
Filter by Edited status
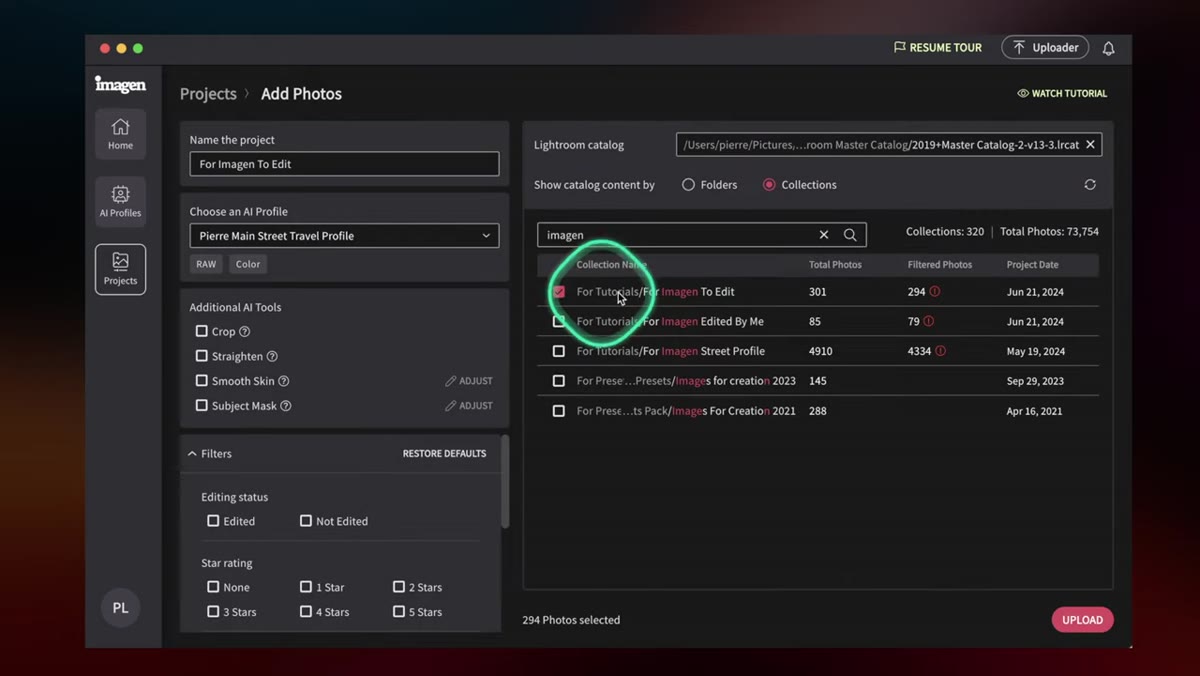pyautogui.click(x=213, y=521)
